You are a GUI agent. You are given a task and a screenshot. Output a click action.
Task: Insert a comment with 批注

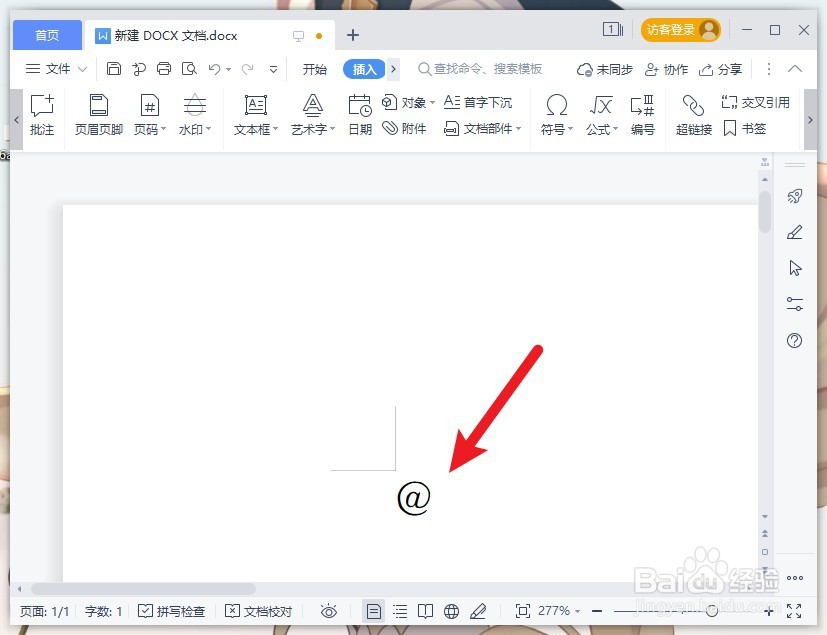coord(42,115)
